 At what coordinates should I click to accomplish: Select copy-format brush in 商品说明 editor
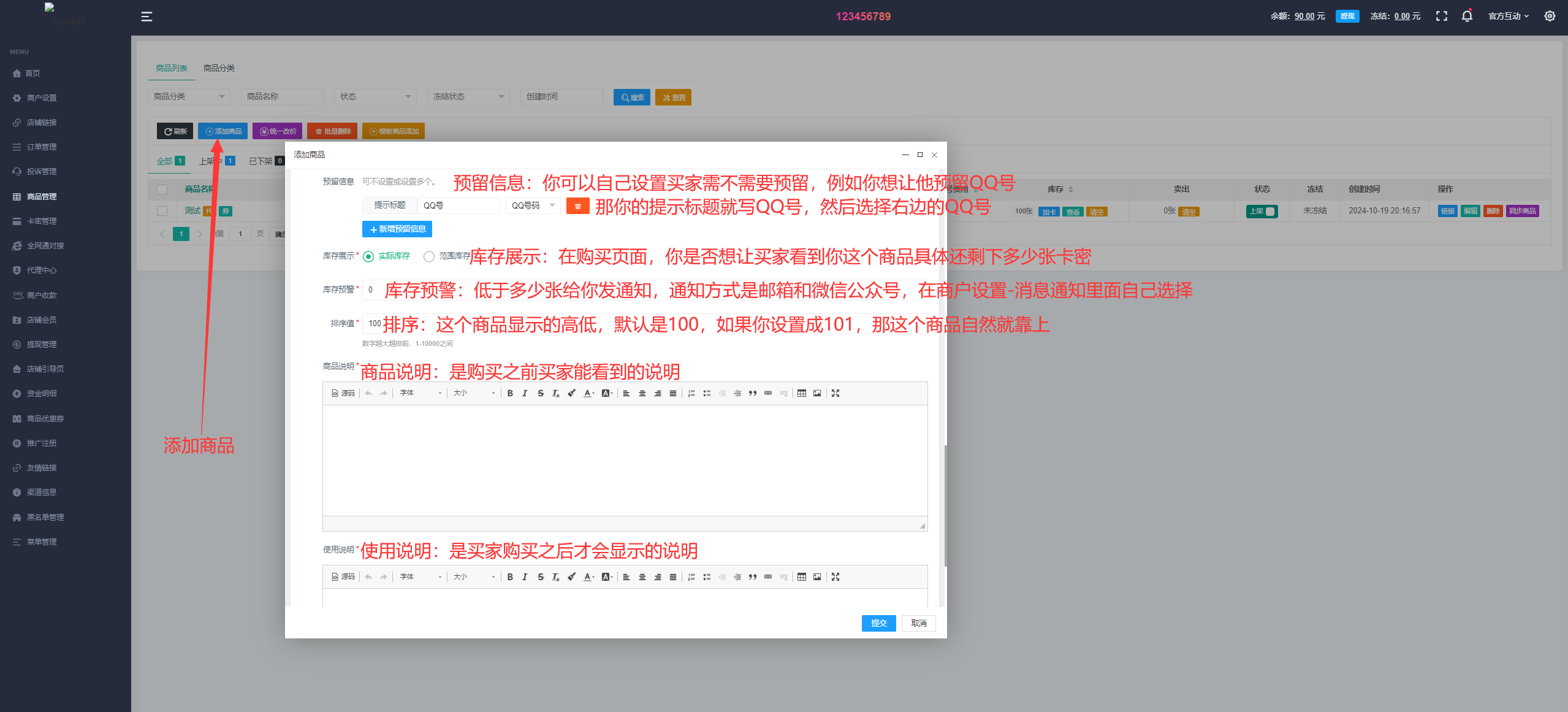pyautogui.click(x=571, y=393)
